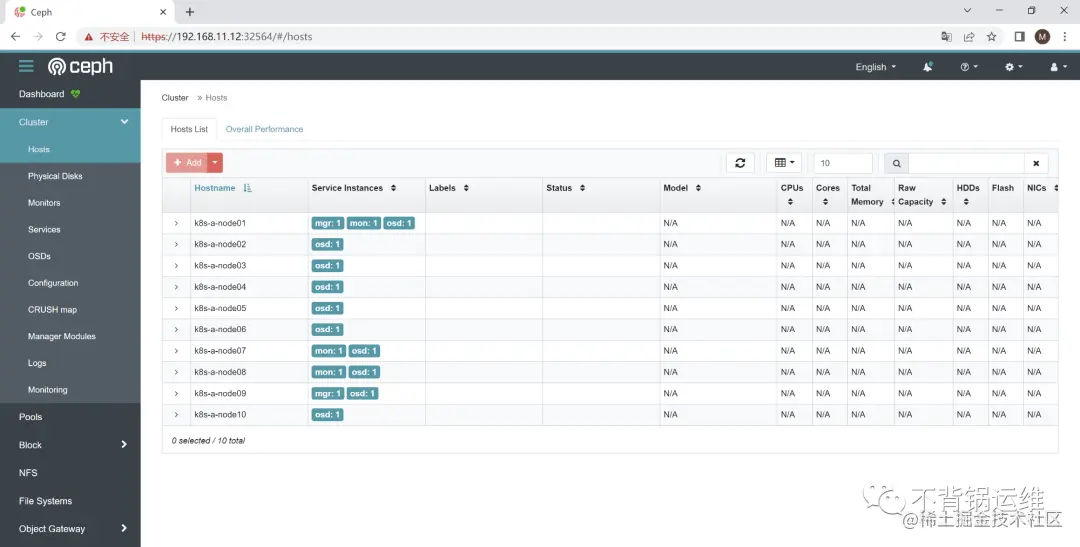Click the browser share icon
1080x547 pixels.
tap(969, 37)
